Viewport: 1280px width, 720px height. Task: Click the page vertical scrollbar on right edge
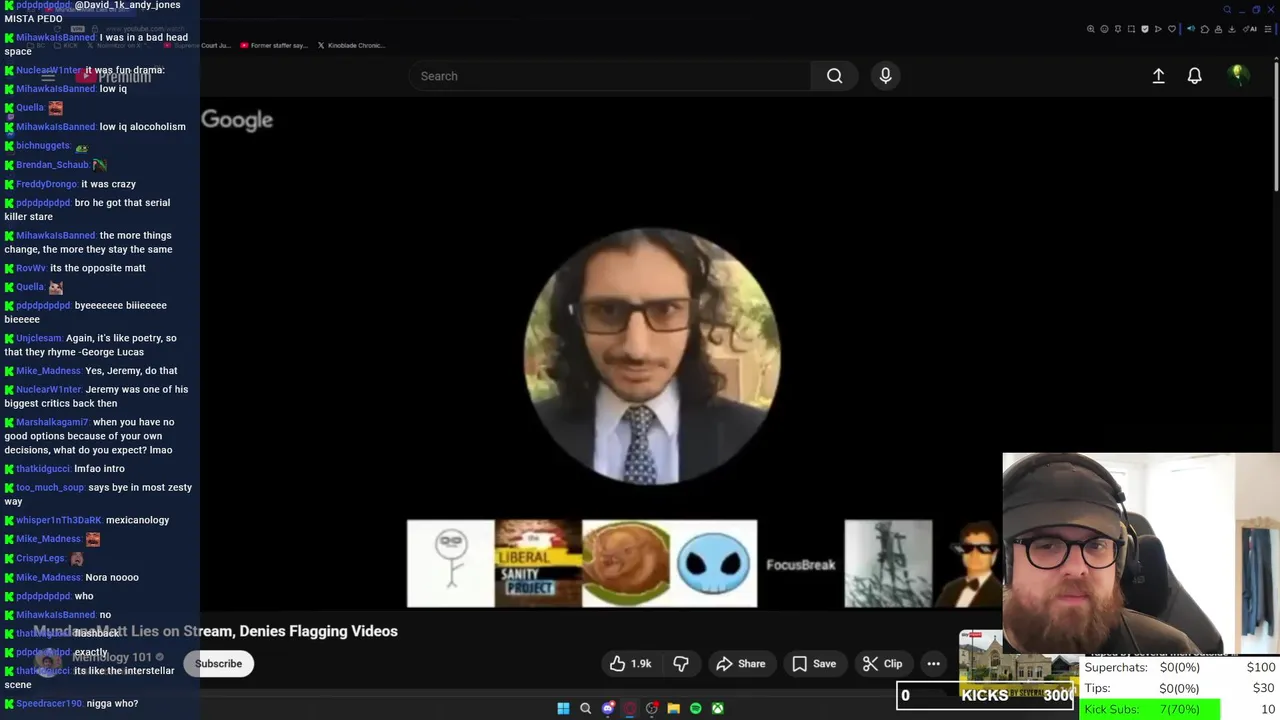[1276, 125]
